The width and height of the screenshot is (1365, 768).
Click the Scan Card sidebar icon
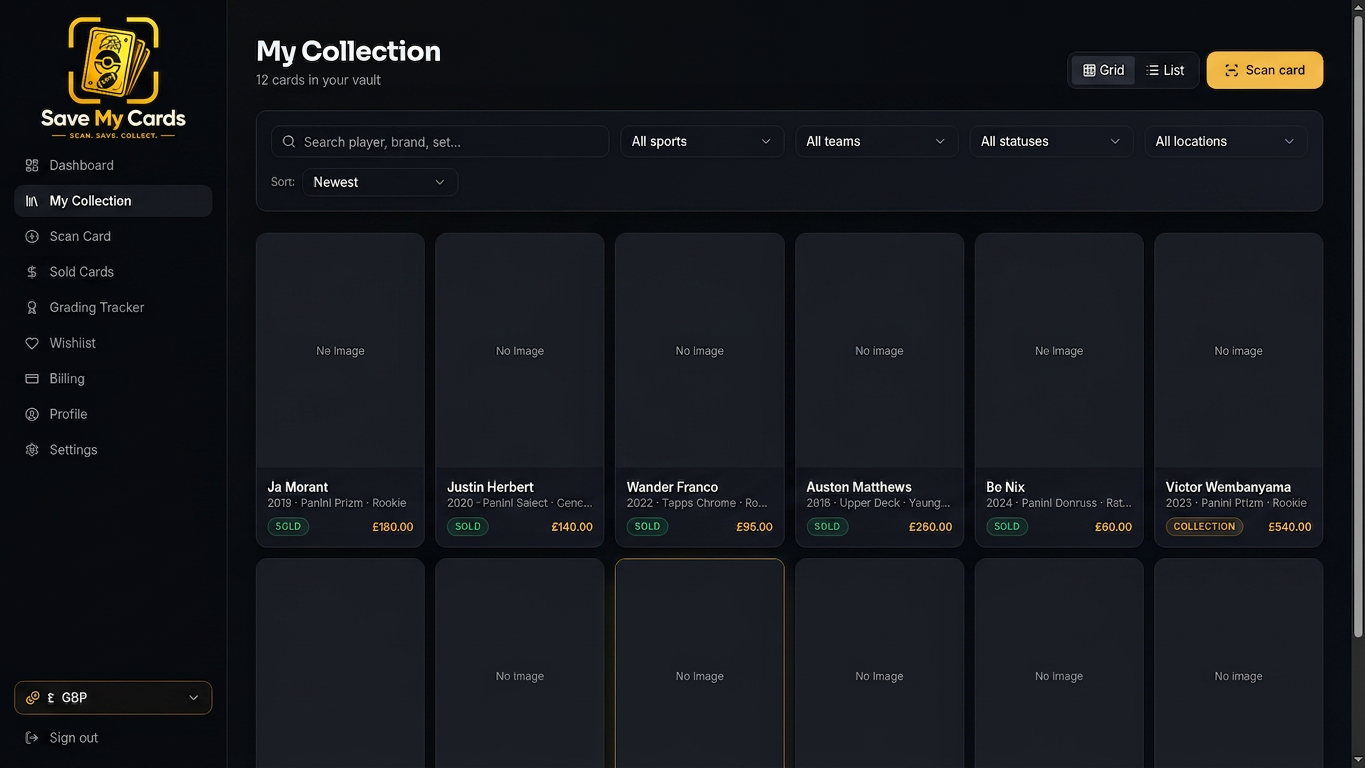(32, 236)
